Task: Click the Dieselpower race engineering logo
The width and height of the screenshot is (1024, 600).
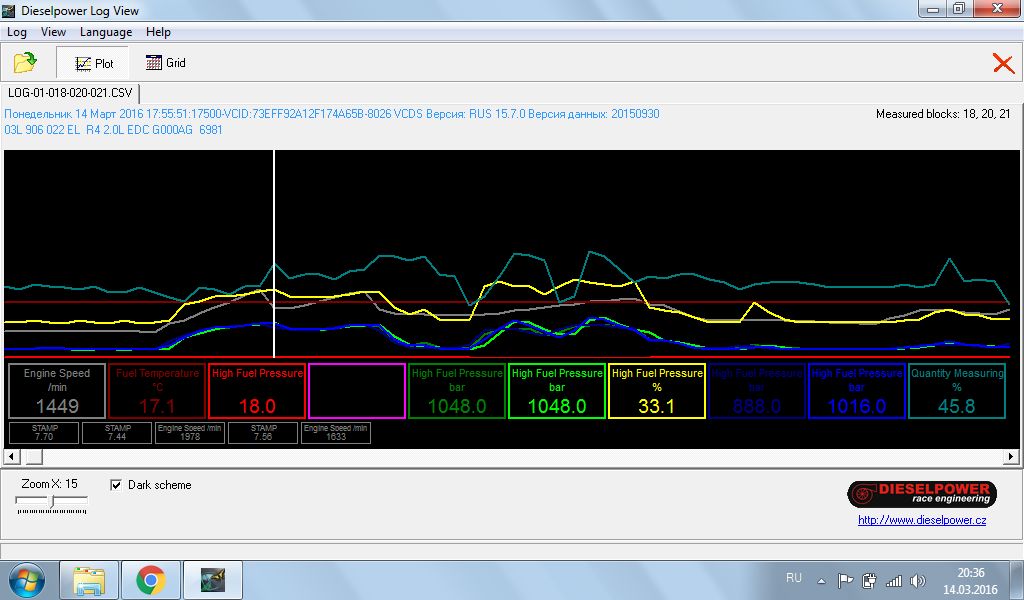Action: (920, 494)
